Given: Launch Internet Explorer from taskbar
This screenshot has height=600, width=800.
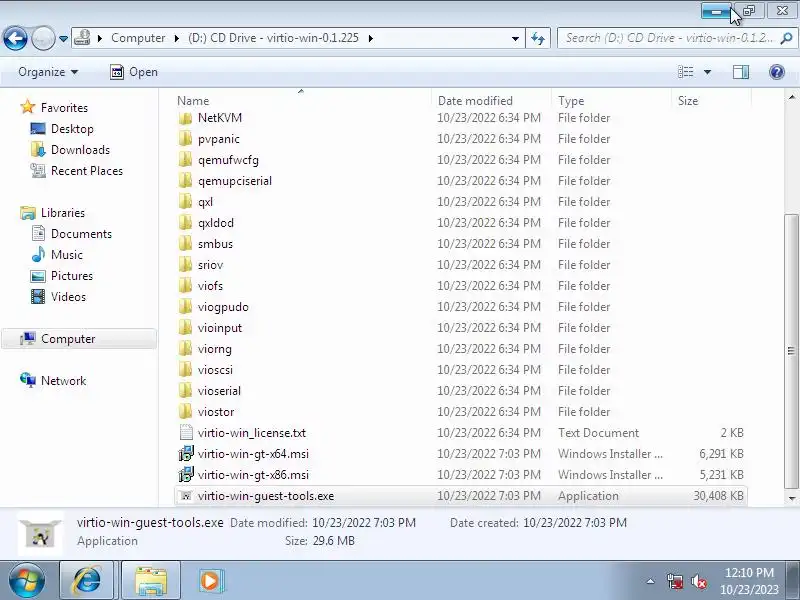Looking at the screenshot, I should click(88, 580).
